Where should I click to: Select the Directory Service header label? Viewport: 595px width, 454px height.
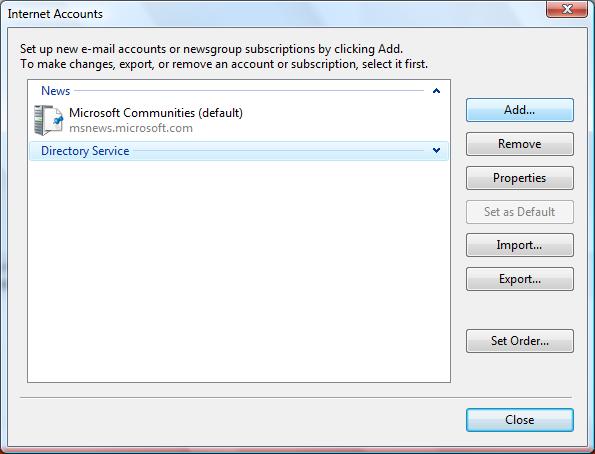[x=85, y=151]
